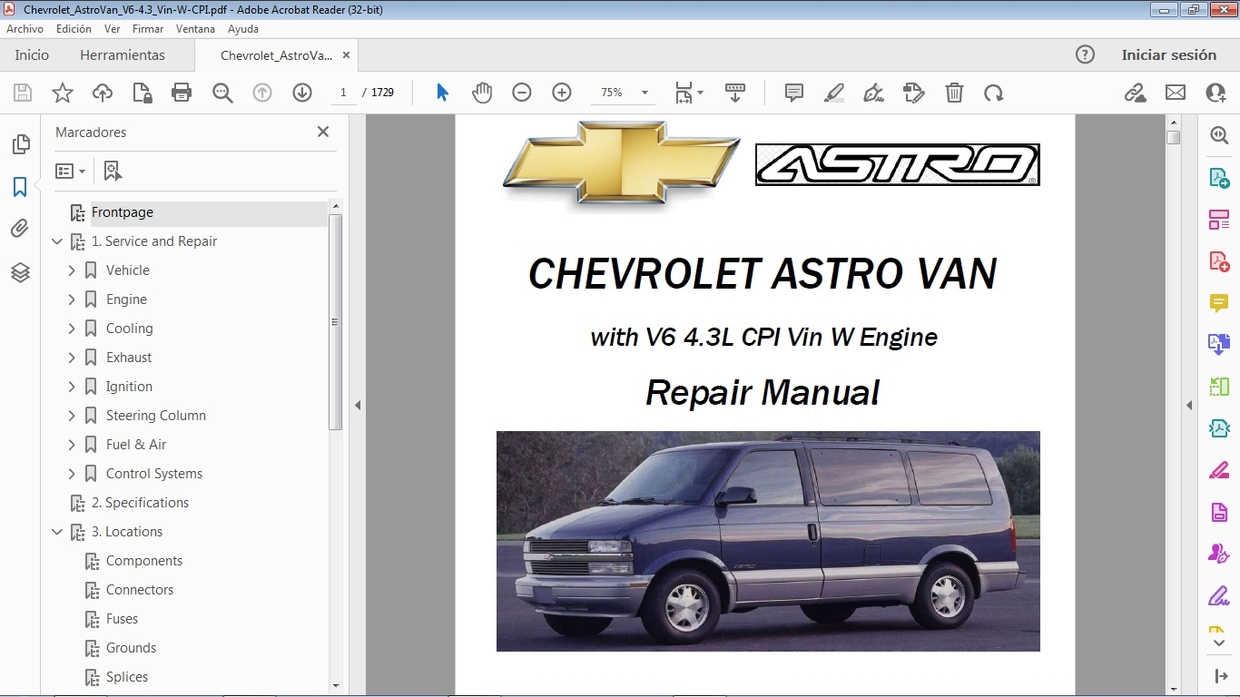Click the page number input field
This screenshot has width=1240, height=697.
click(343, 92)
